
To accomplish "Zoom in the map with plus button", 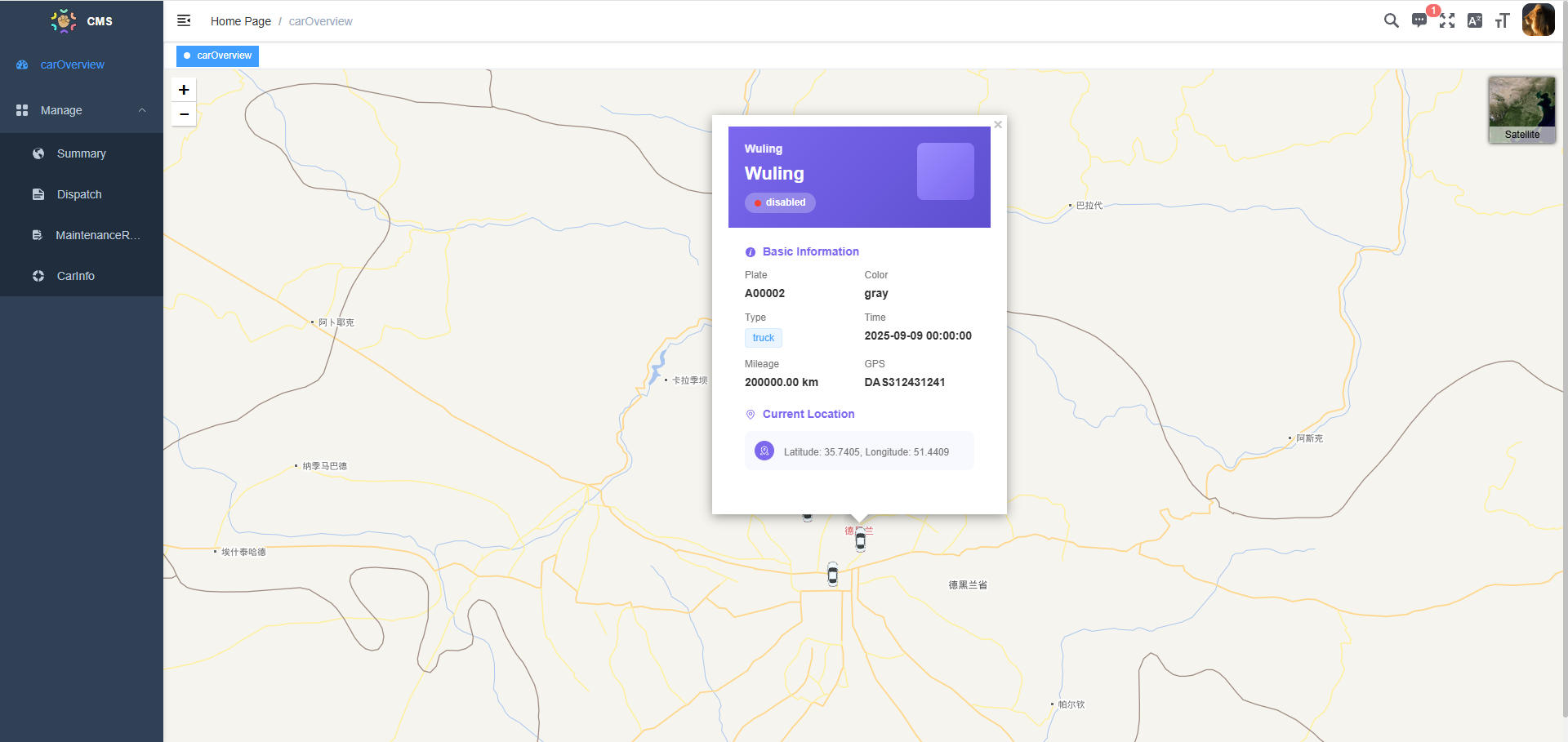I will (x=184, y=90).
